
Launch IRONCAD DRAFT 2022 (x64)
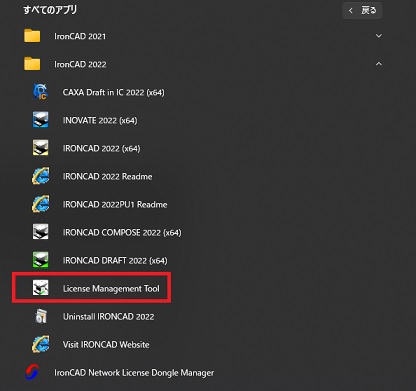click(x=115, y=260)
